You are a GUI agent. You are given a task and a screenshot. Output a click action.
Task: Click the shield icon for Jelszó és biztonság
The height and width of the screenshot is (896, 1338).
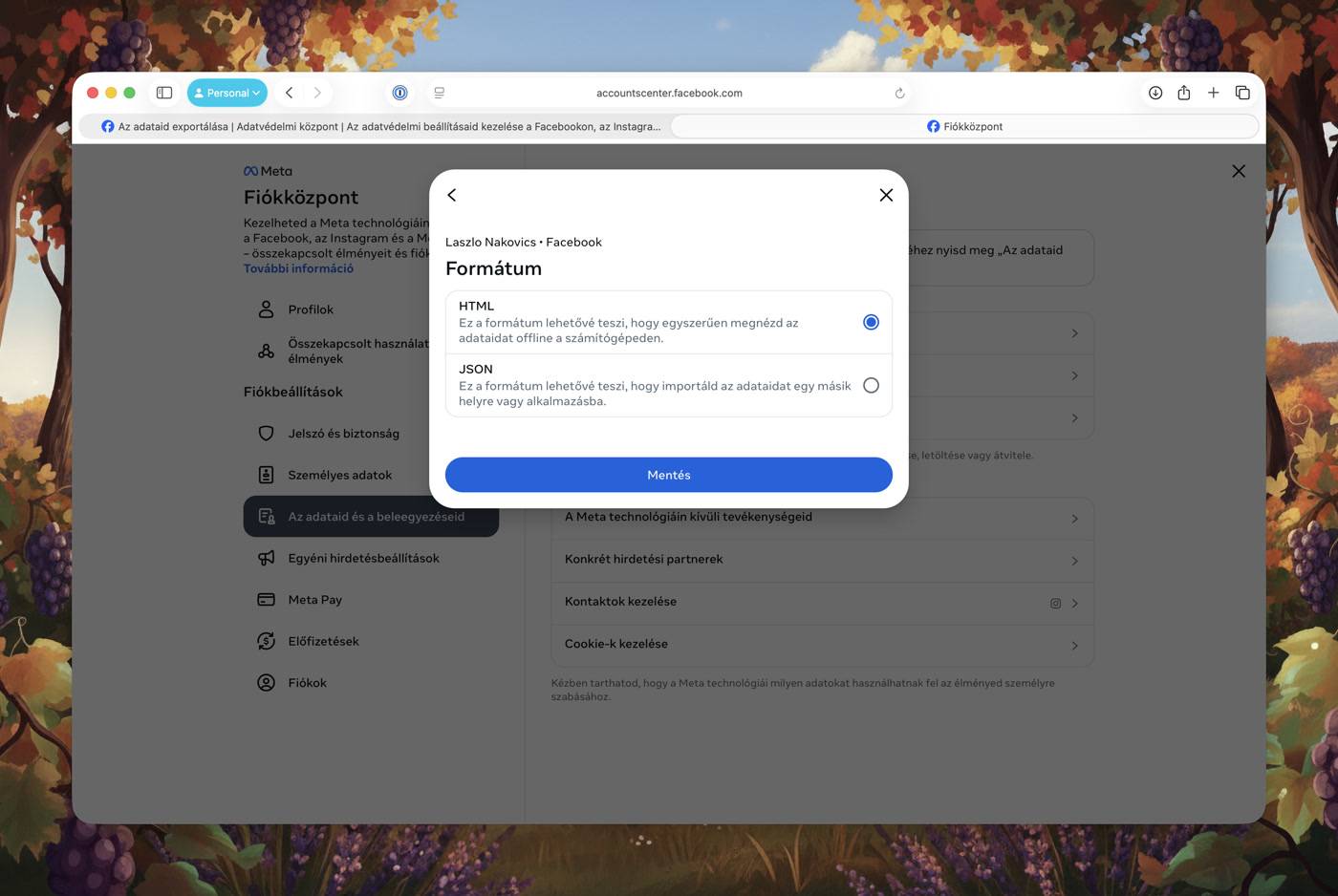pos(267,434)
